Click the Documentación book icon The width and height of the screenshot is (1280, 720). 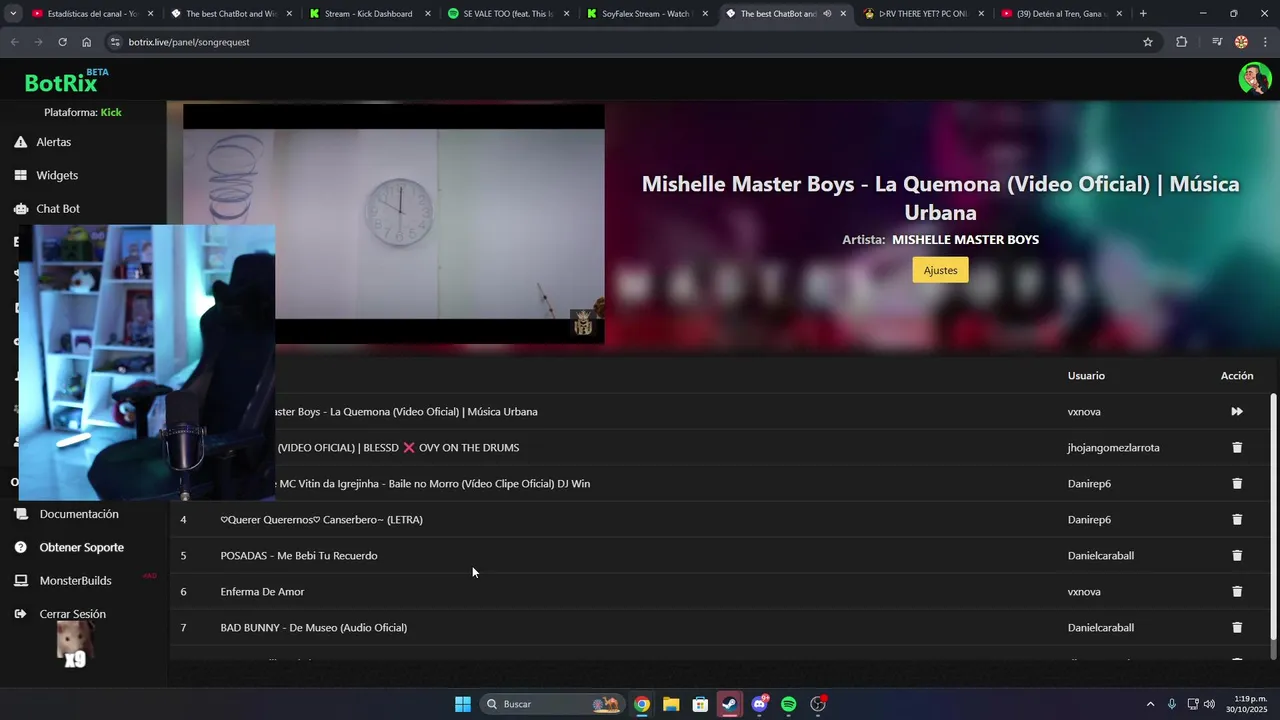tap(20, 514)
